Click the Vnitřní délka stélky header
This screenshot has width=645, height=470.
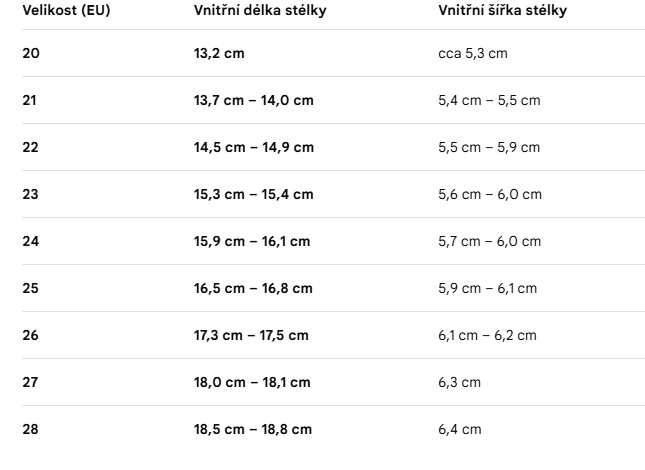[260, 10]
